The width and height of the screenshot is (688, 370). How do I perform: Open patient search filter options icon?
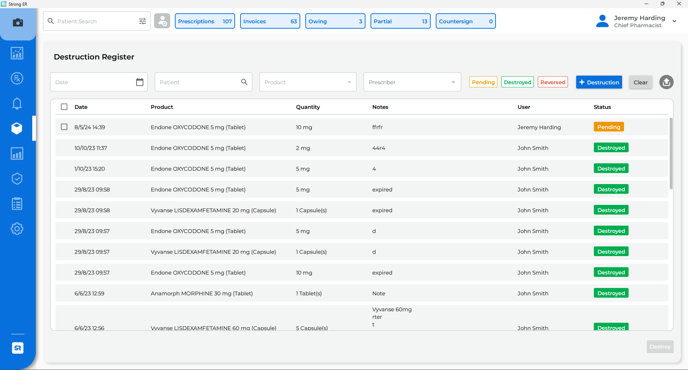click(143, 21)
